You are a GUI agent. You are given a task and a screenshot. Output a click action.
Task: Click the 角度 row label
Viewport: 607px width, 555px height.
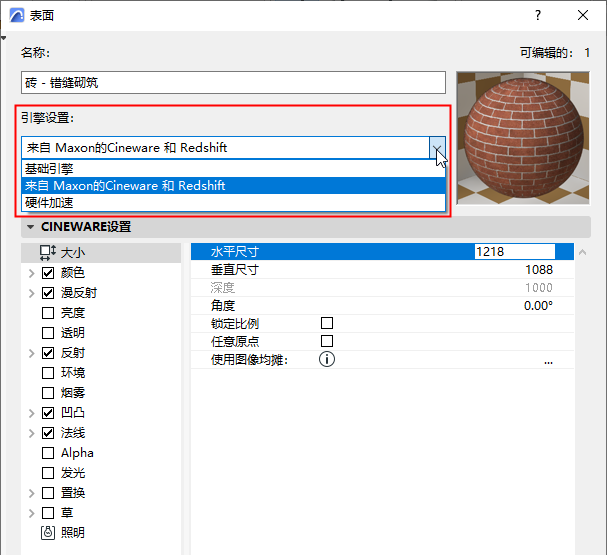click(x=223, y=306)
